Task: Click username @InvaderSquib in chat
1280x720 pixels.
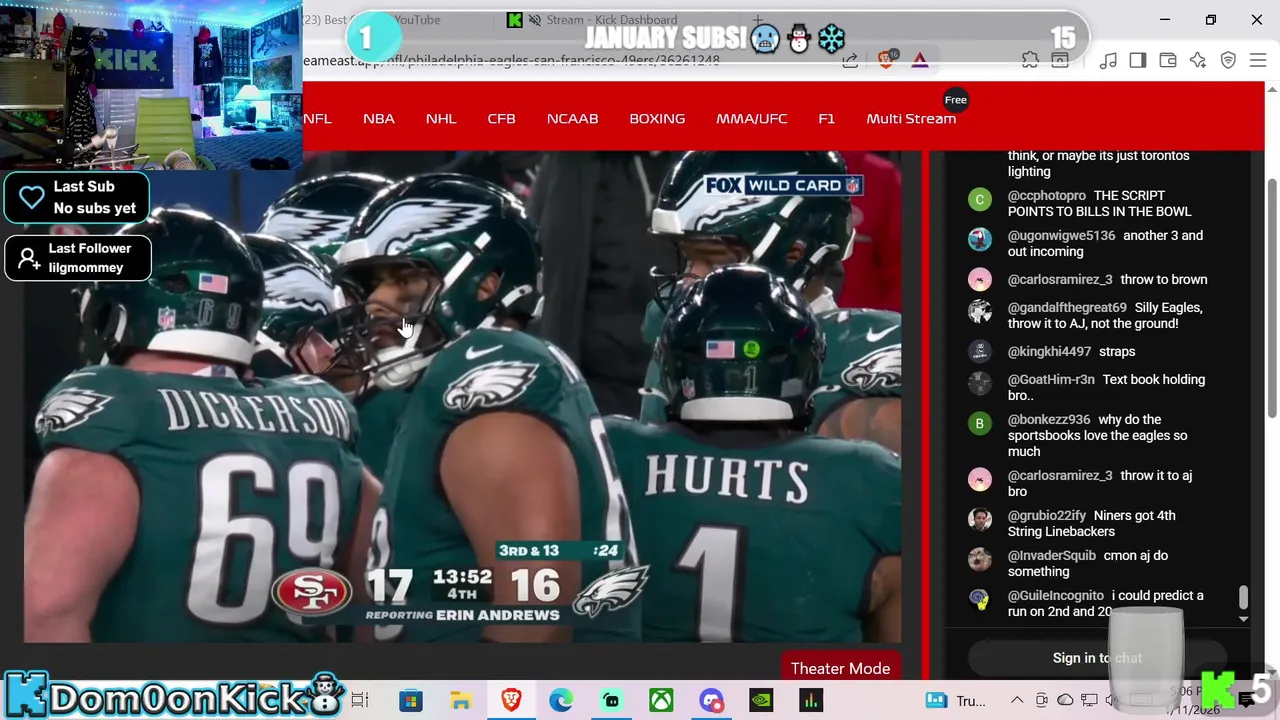Action: point(1052,555)
